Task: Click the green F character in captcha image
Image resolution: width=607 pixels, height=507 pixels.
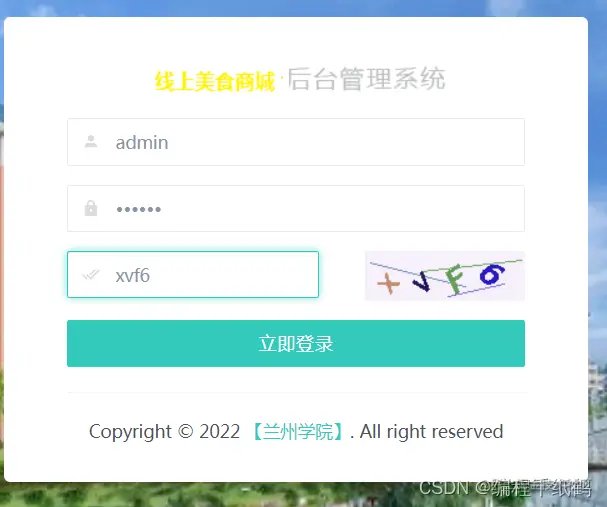Action: point(454,279)
